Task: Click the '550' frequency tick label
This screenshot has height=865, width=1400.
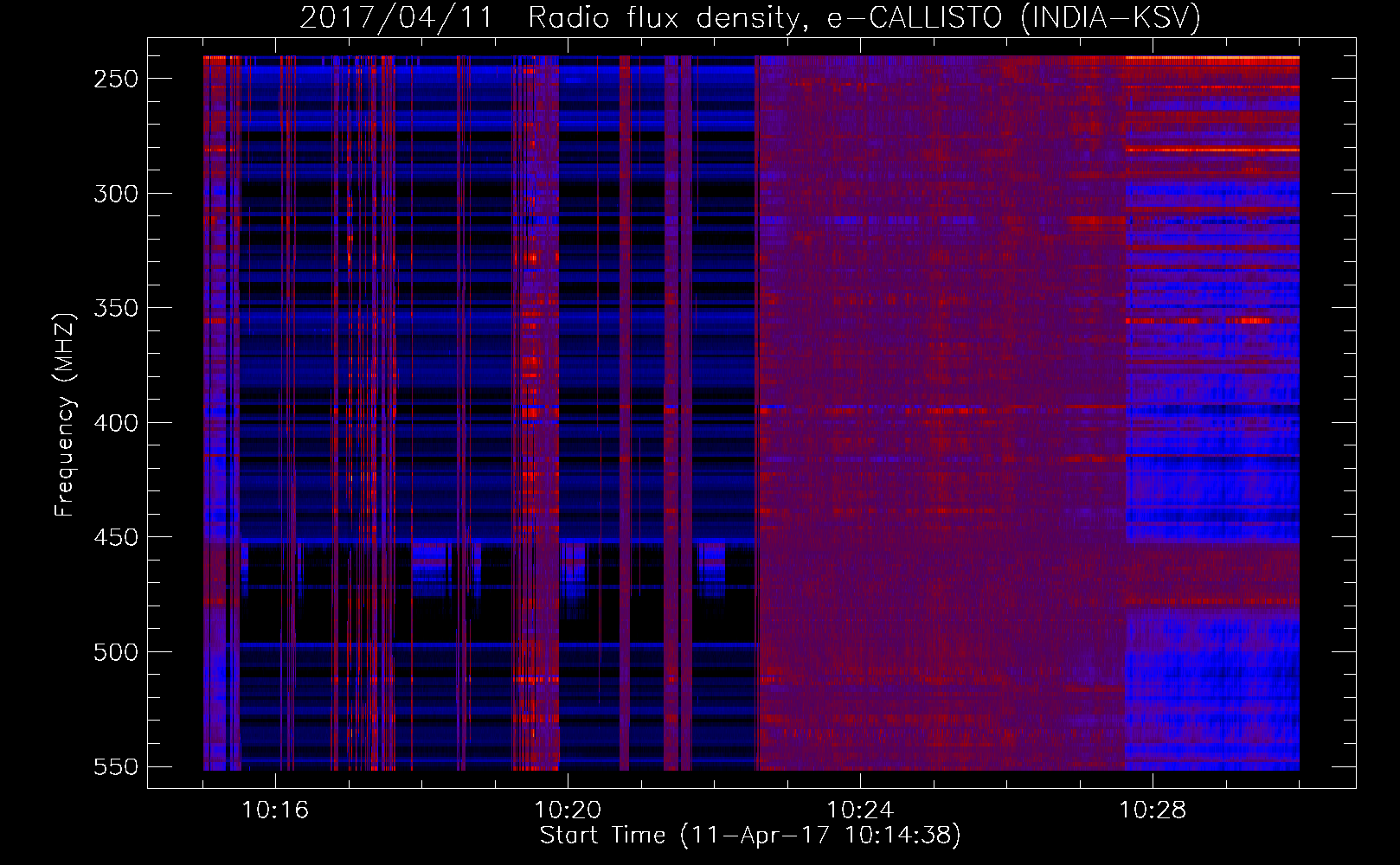Action: tap(116, 767)
